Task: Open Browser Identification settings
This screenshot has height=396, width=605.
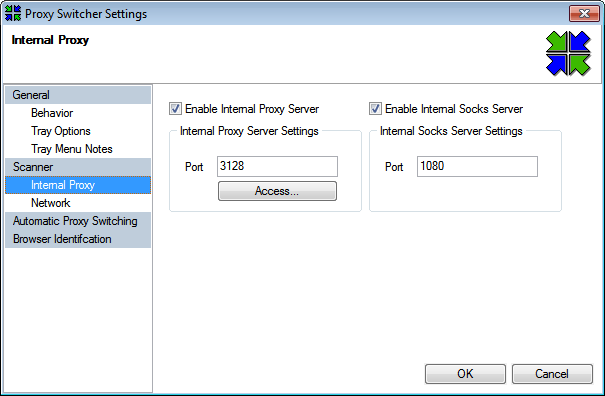Action: click(x=78, y=239)
